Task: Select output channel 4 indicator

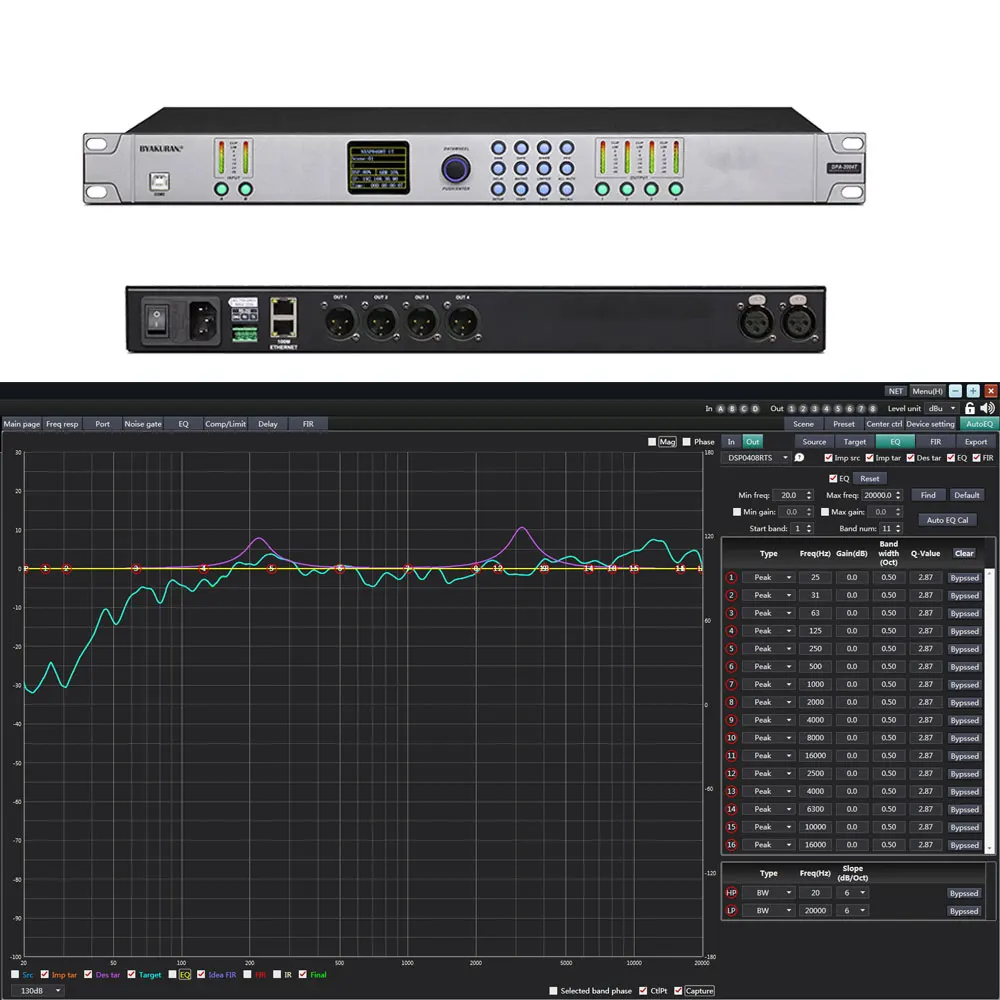Action: point(826,409)
